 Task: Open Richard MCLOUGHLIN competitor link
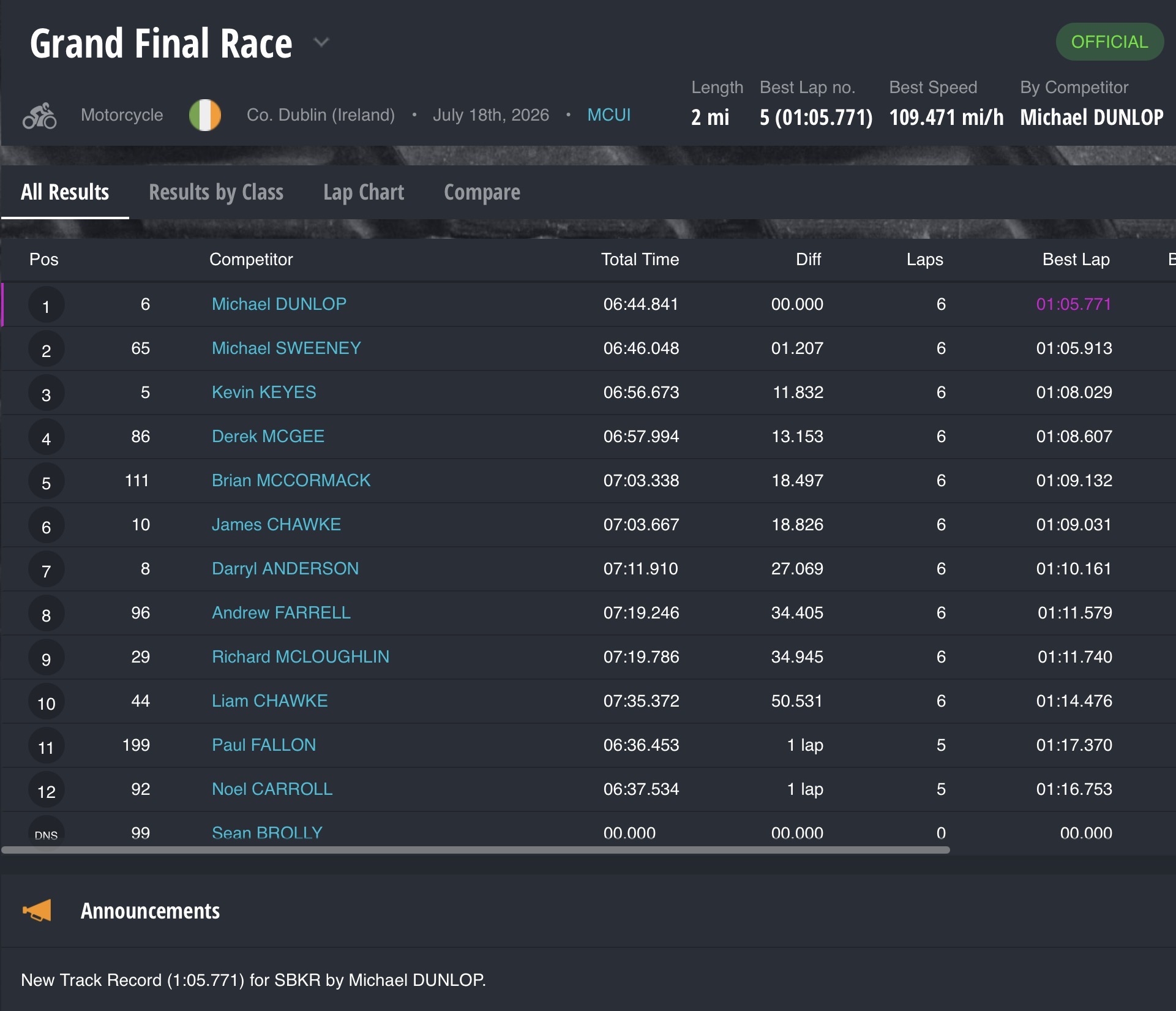coord(301,656)
